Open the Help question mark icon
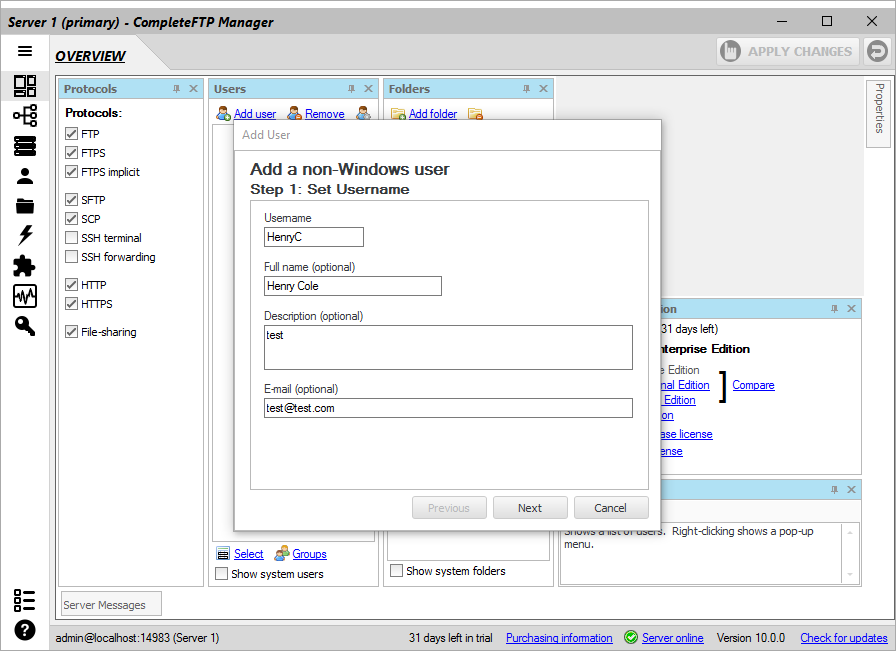896x651 pixels. (x=25, y=630)
